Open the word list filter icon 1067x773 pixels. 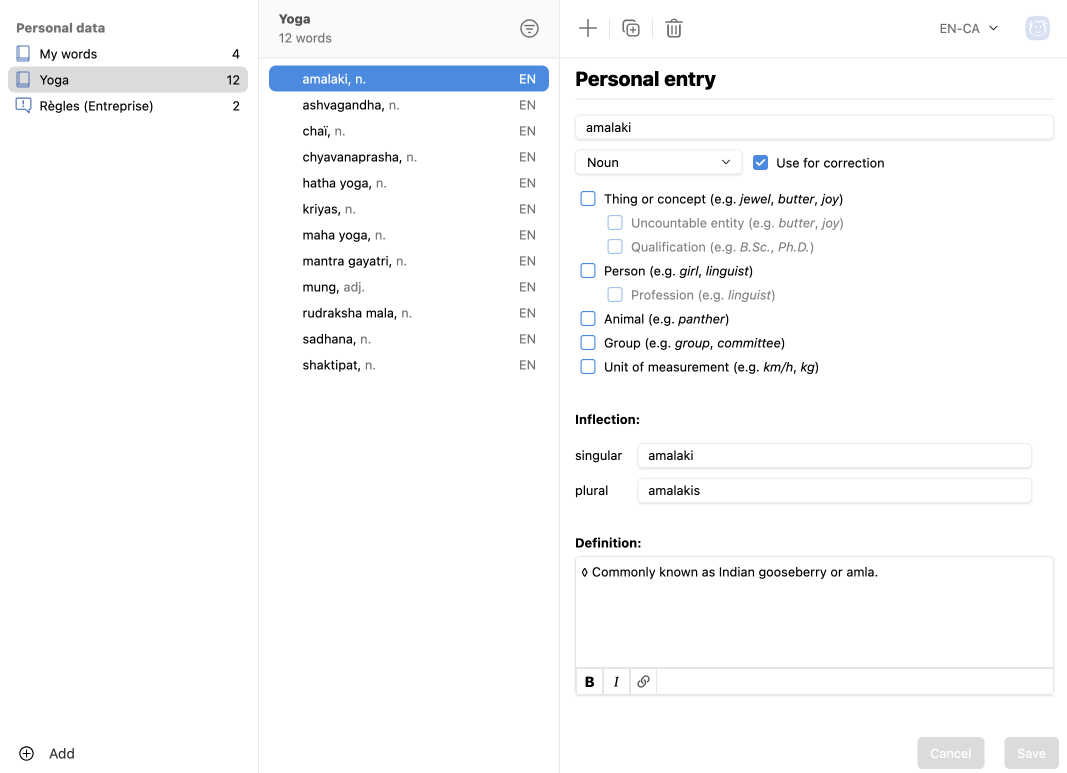[x=530, y=29]
